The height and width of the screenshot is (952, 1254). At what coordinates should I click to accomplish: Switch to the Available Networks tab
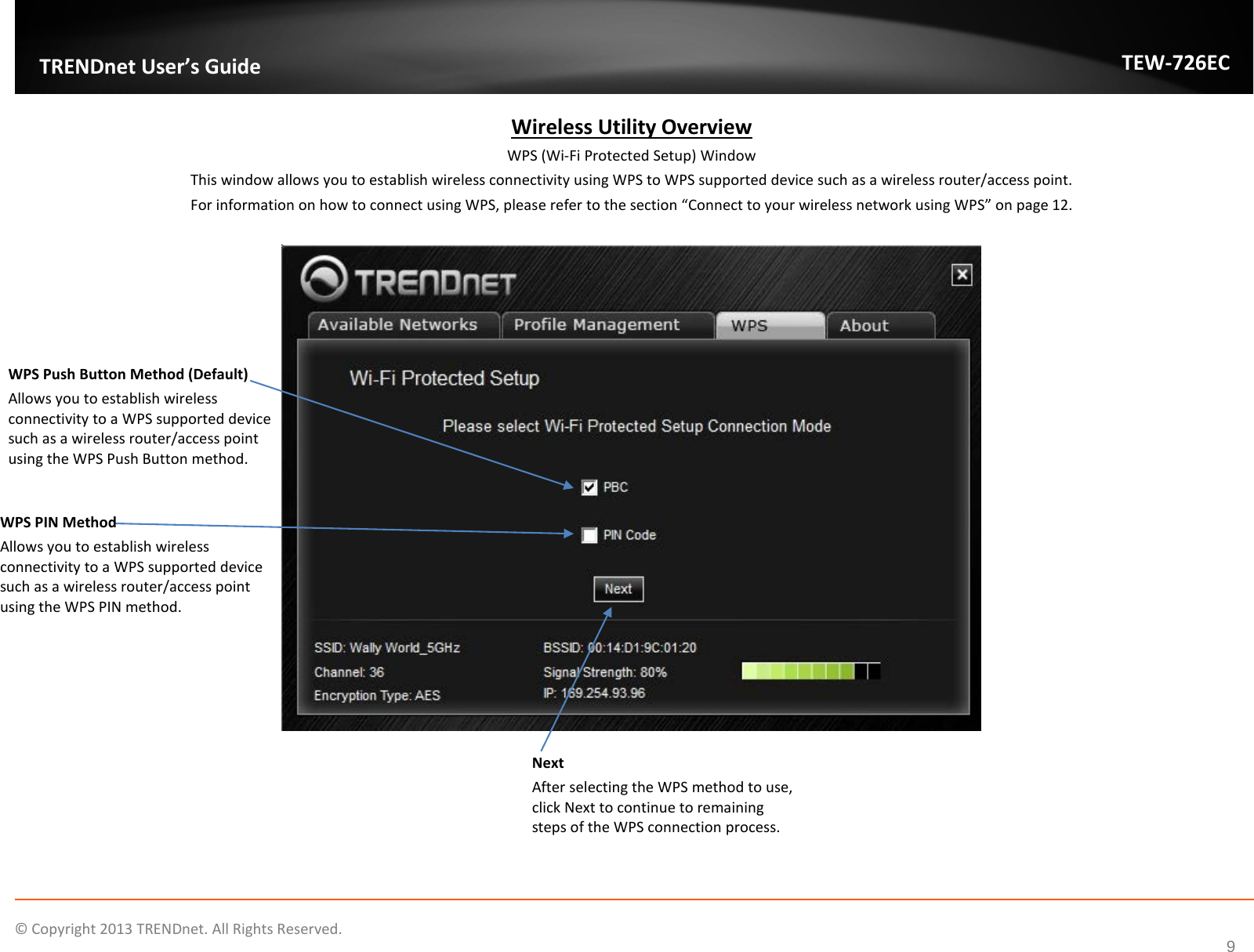[404, 325]
